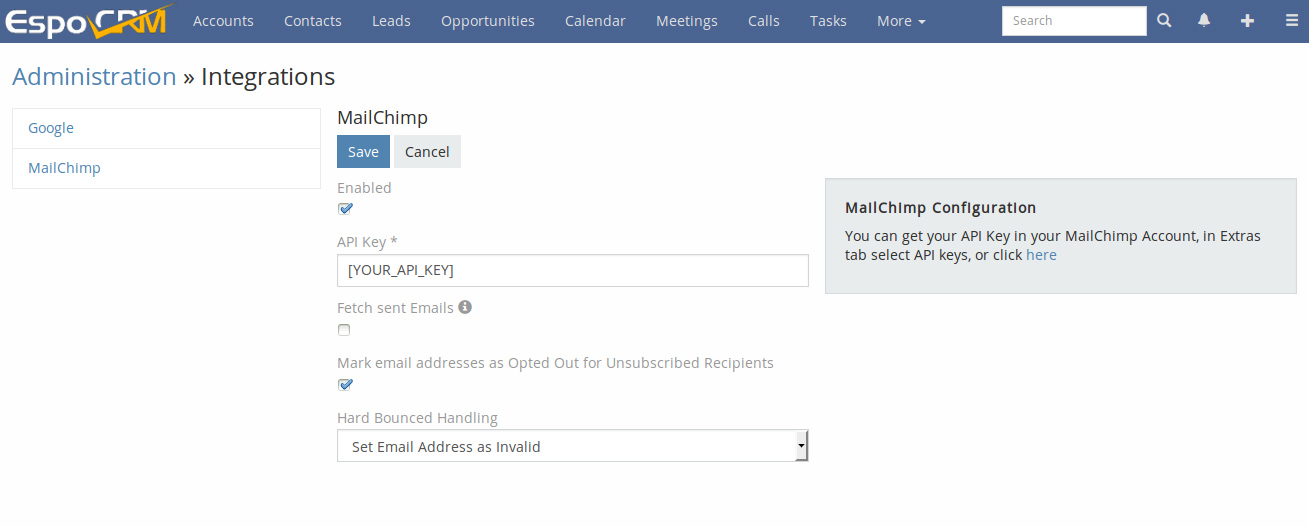Toggle Mark email addresses as Opted Out checkbox
The width and height of the screenshot is (1309, 526).
pyautogui.click(x=345, y=384)
